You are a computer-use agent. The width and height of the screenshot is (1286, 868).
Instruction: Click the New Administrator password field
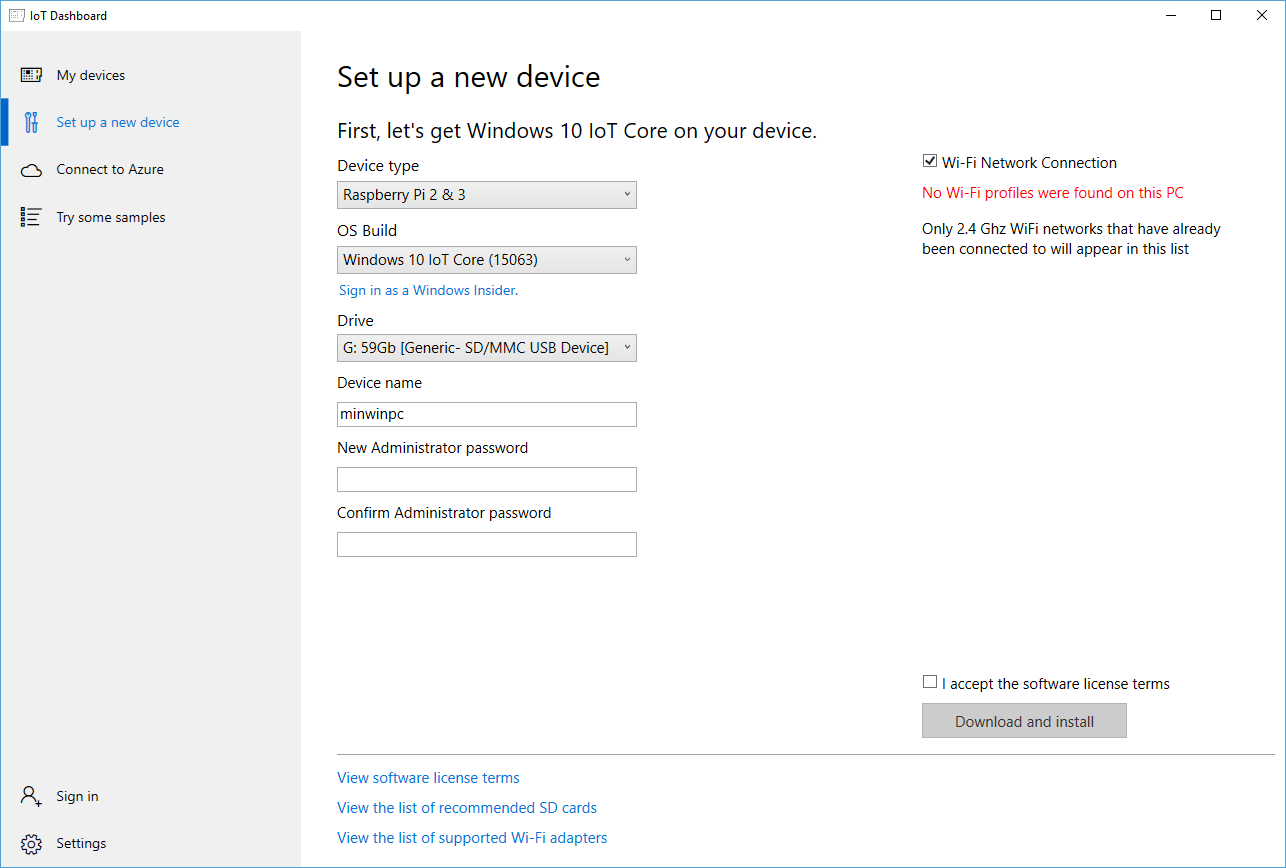(487, 479)
